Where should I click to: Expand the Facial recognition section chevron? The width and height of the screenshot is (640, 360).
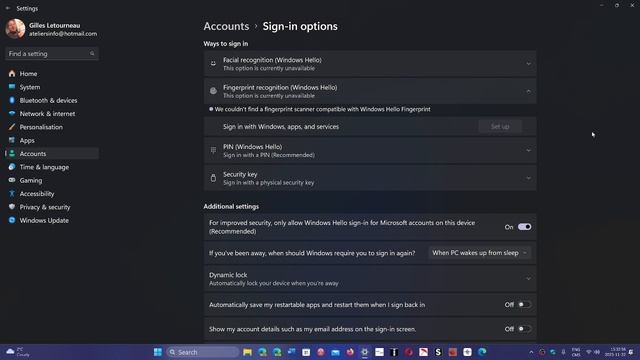[529, 64]
